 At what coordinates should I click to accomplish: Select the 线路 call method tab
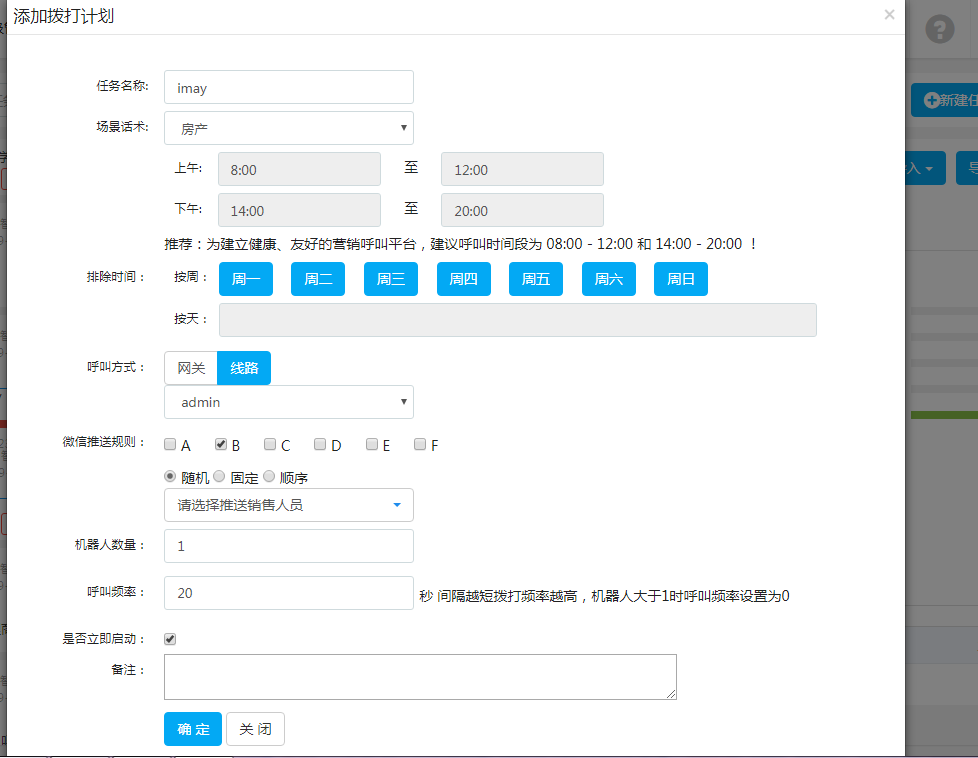click(x=244, y=368)
